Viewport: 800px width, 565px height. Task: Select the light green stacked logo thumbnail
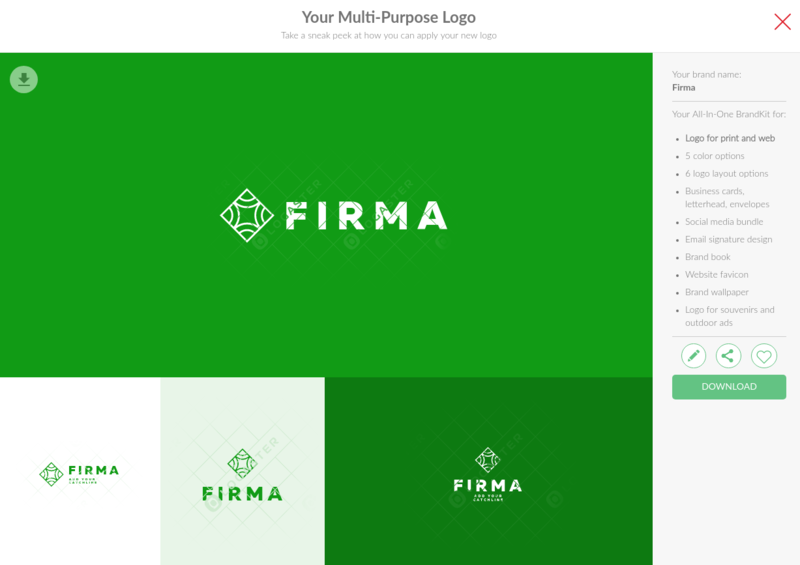pyautogui.click(x=242, y=471)
